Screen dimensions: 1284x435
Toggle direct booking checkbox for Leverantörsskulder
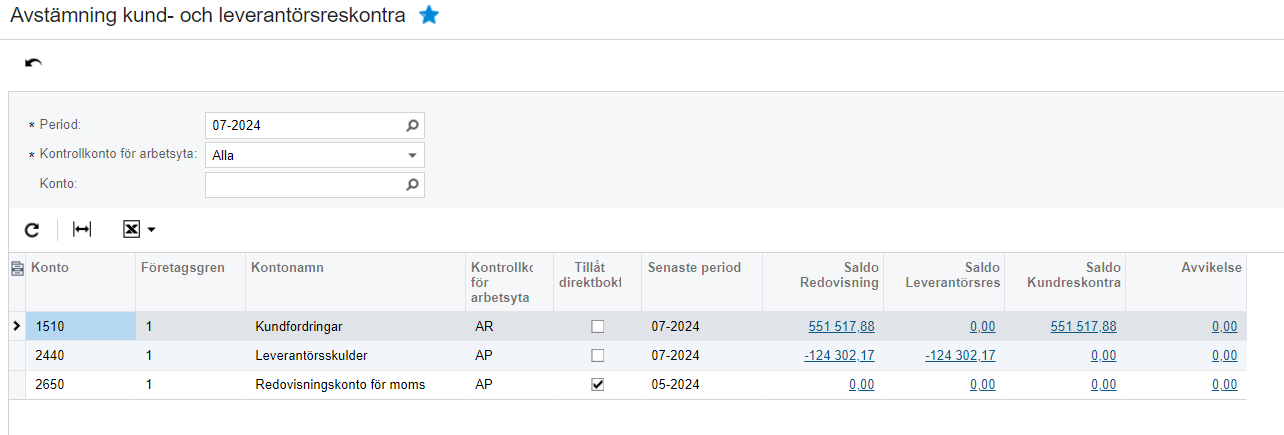(x=598, y=355)
